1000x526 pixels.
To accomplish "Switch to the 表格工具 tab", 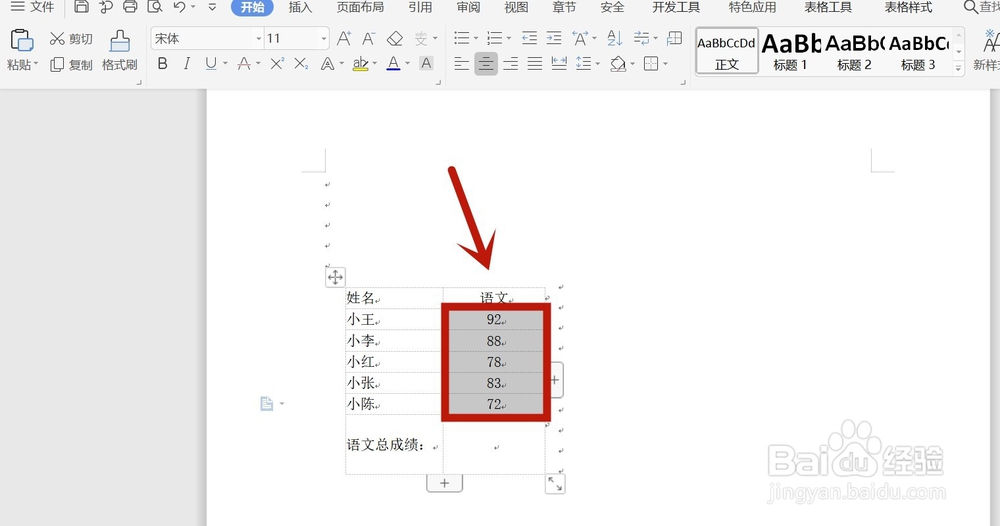I will pyautogui.click(x=828, y=8).
